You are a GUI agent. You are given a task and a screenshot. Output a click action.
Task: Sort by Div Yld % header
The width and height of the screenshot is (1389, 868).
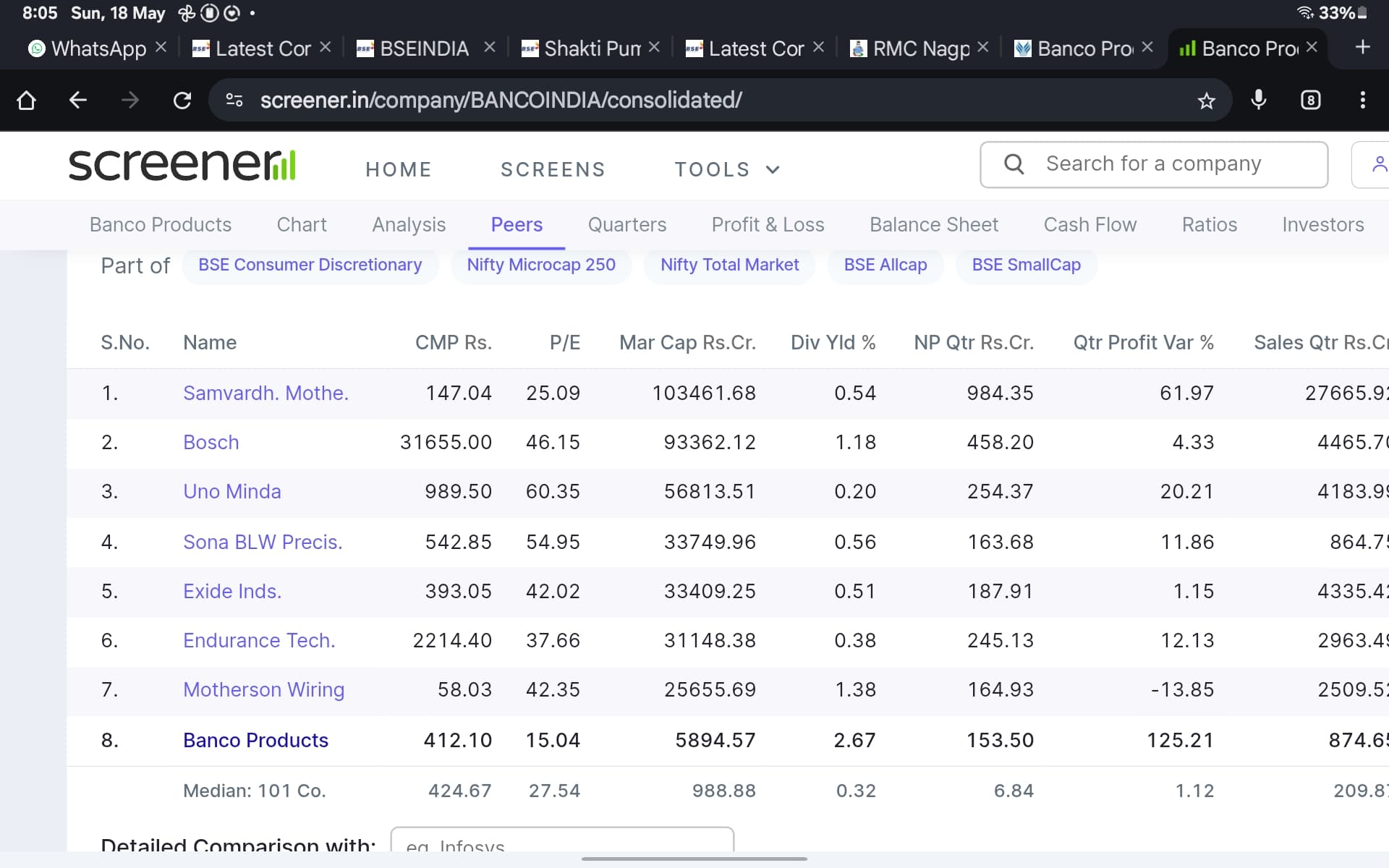point(833,342)
